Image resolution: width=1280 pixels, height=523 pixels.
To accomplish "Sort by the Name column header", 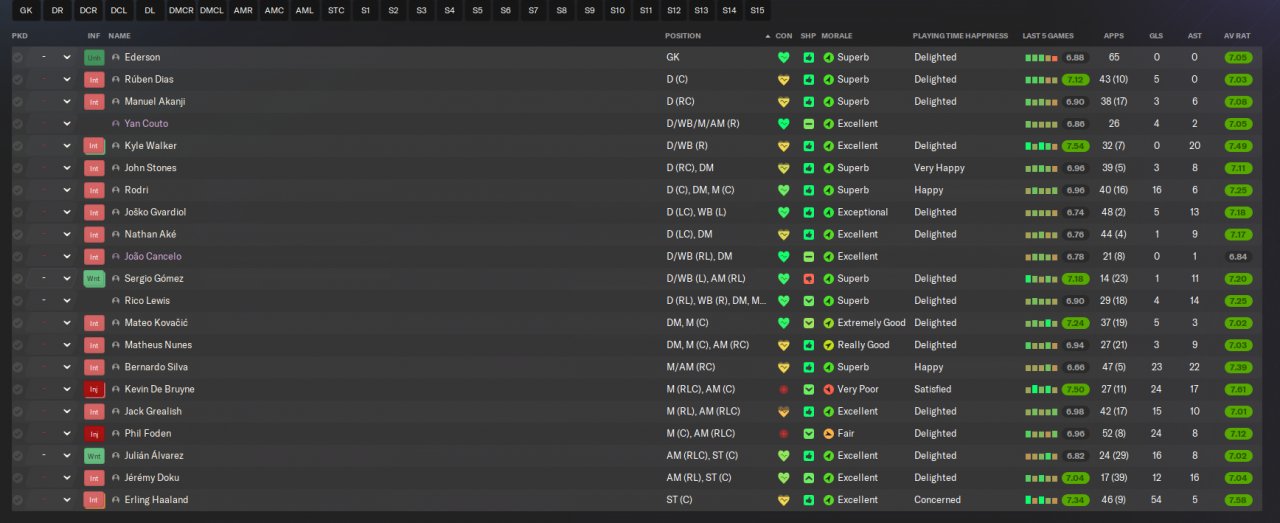I will pyautogui.click(x=119, y=36).
